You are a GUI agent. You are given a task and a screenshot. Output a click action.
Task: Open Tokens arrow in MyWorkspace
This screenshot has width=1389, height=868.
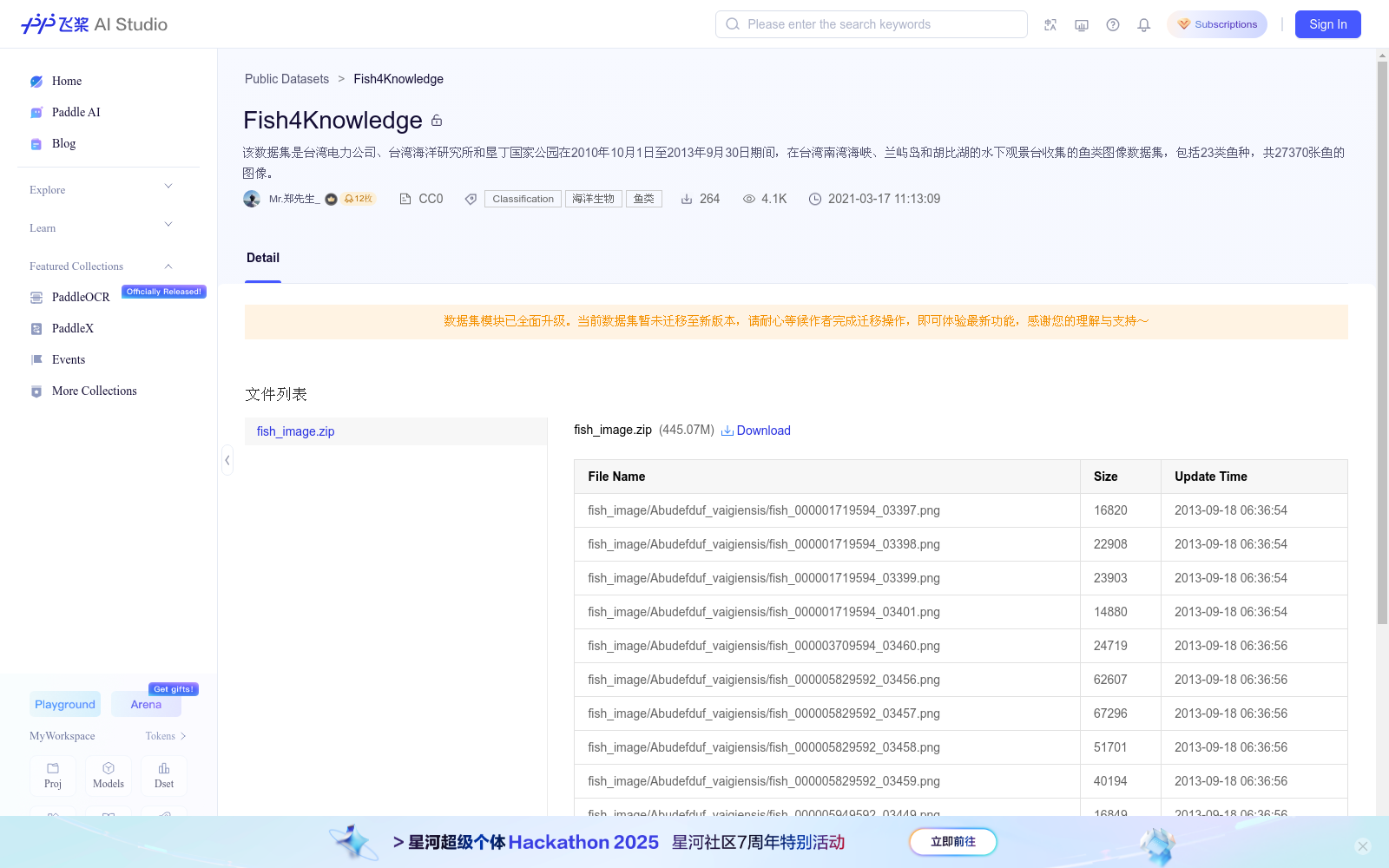183,736
